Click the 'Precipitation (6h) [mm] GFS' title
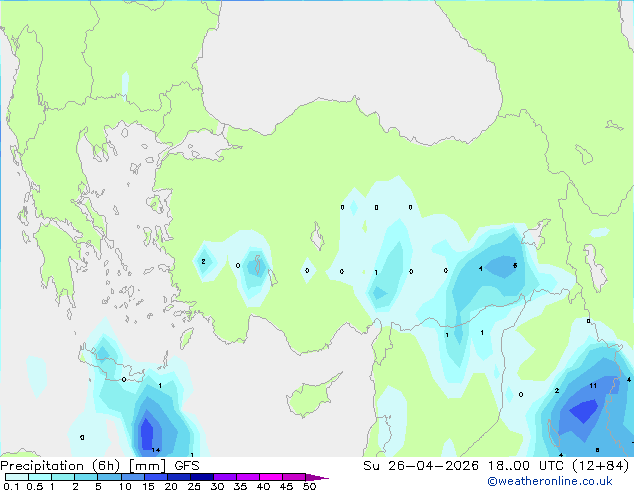Image resolution: width=634 pixels, height=490 pixels. click(x=100, y=466)
